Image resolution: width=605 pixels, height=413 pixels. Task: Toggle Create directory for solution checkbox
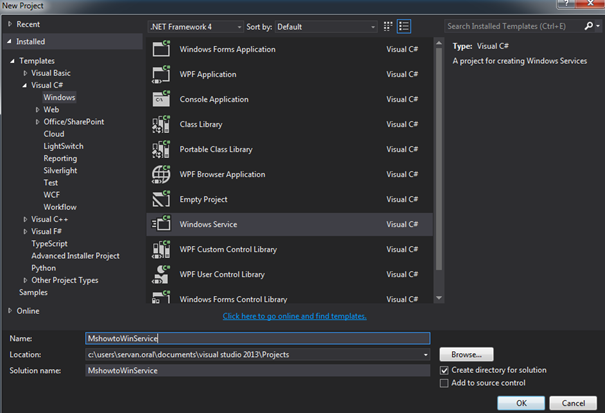click(x=444, y=370)
